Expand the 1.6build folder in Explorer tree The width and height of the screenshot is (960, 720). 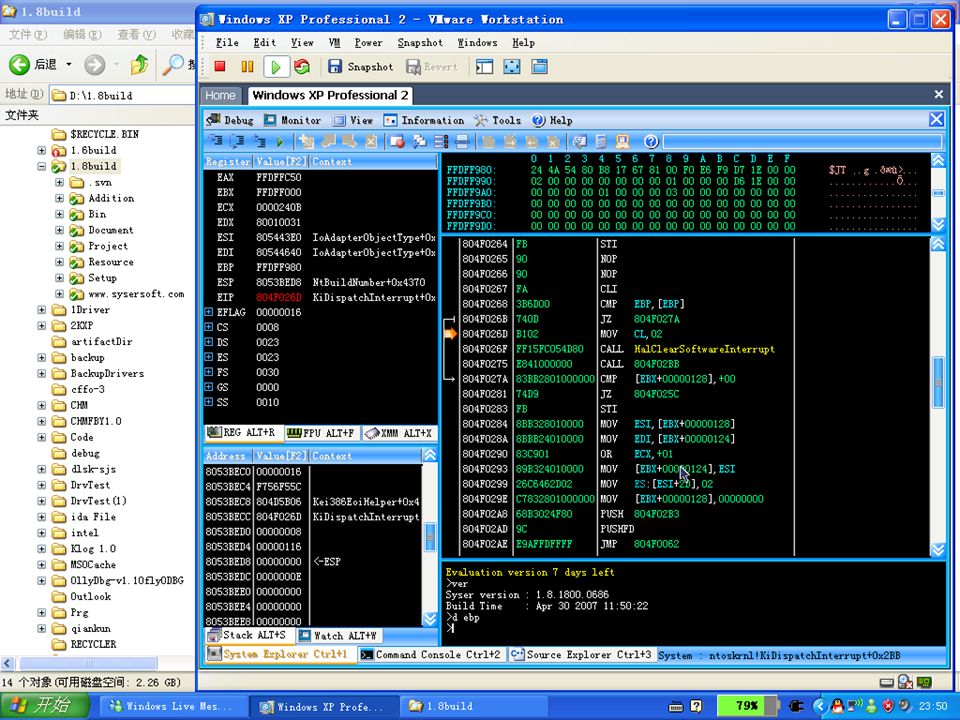pos(42,150)
